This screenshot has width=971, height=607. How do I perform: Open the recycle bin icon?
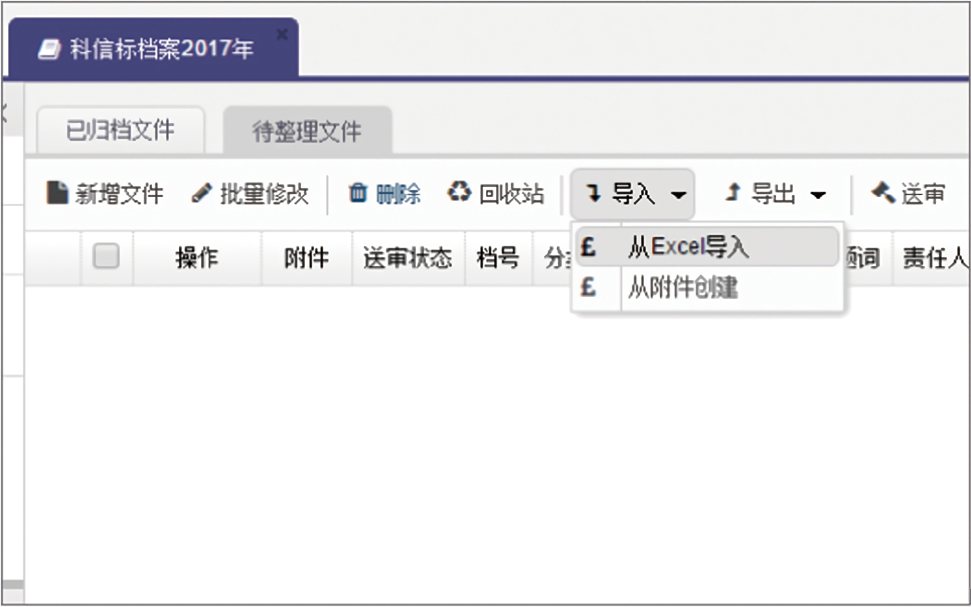(x=459, y=193)
